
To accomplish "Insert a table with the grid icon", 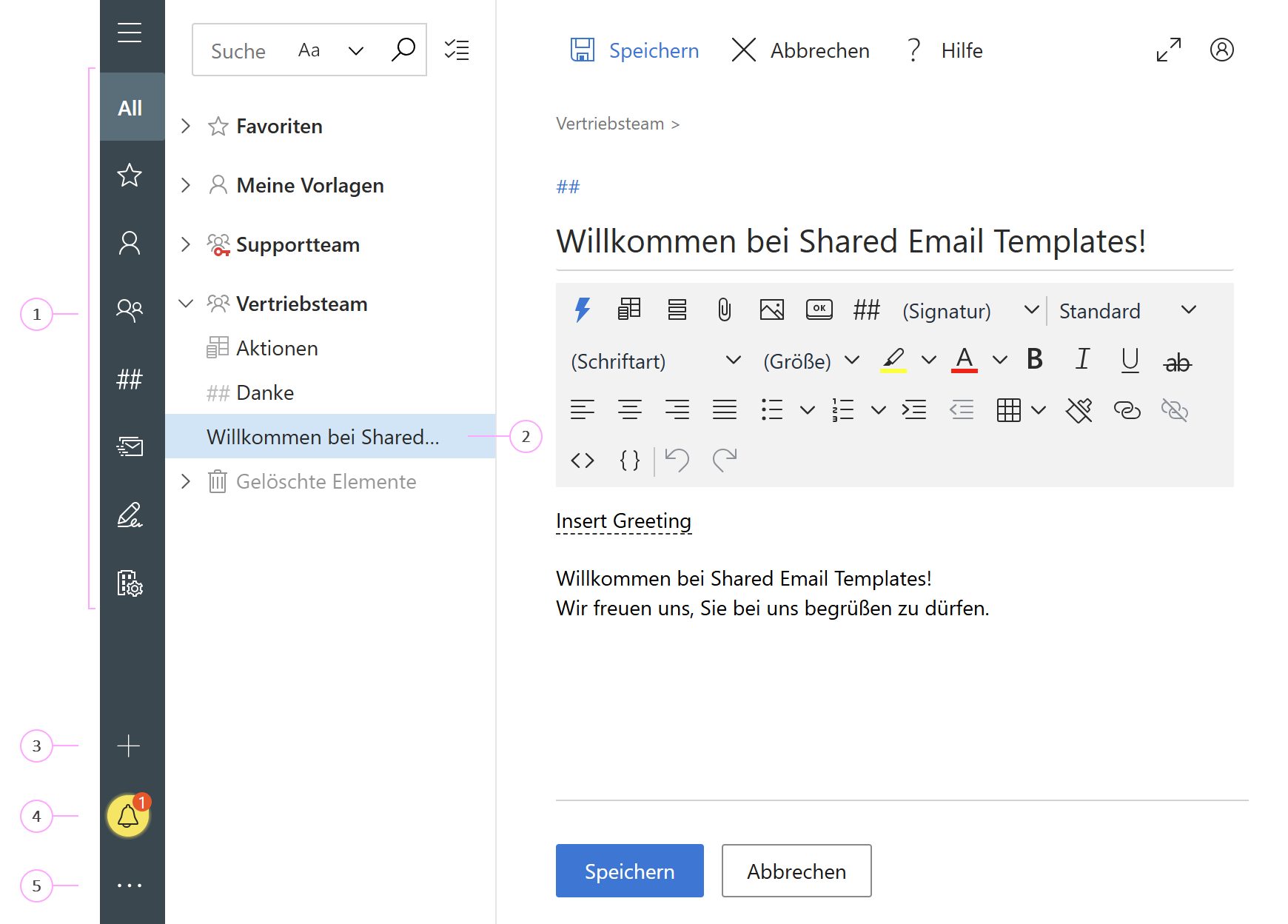I will (x=1008, y=410).
